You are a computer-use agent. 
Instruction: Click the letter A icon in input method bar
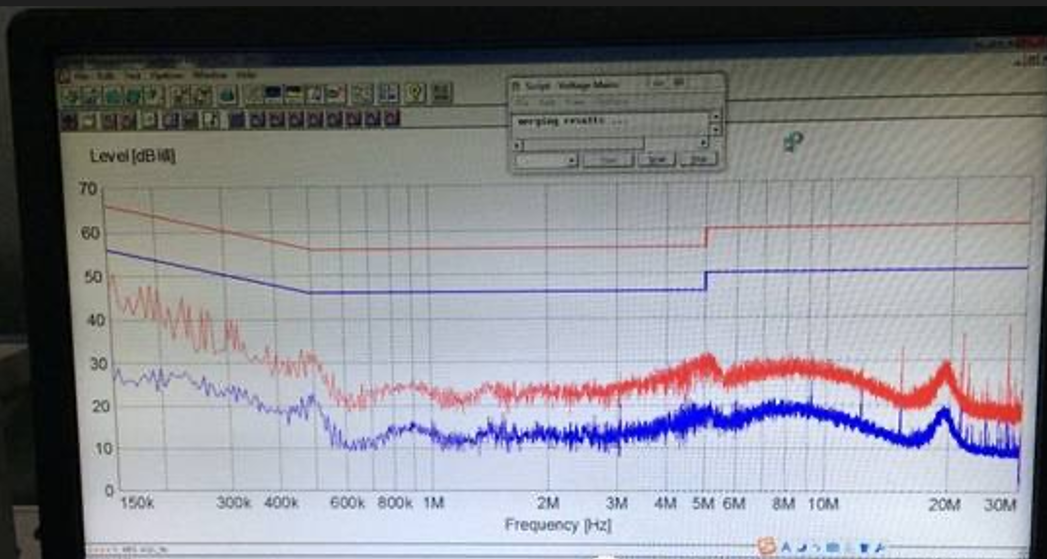[x=787, y=547]
